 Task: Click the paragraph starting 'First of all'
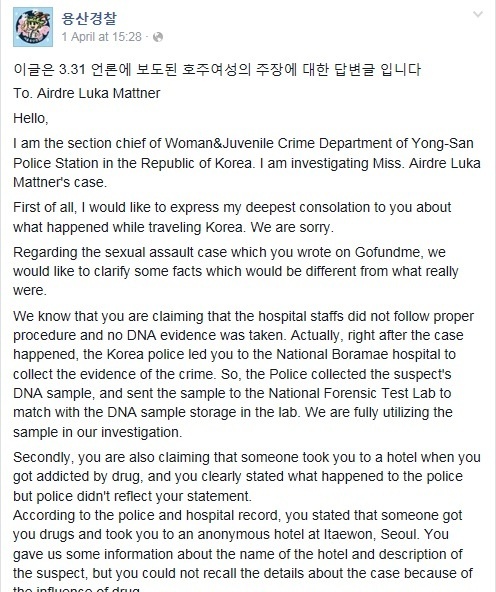(x=232, y=217)
